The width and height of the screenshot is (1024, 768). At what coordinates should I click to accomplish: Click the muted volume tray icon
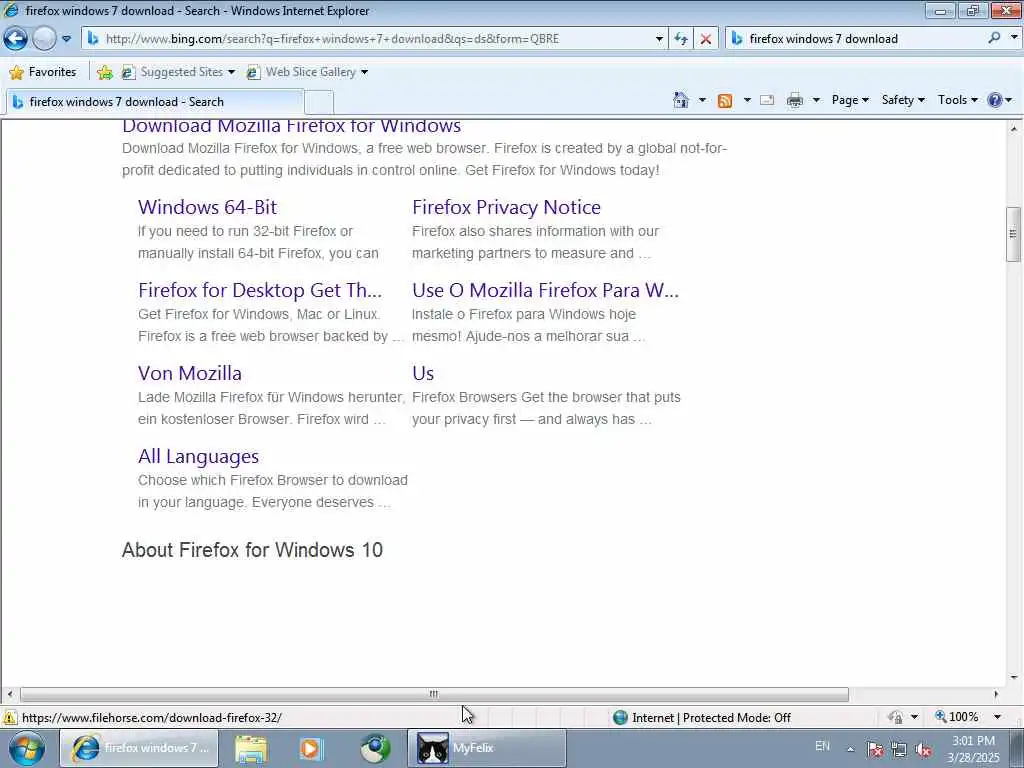[923, 750]
